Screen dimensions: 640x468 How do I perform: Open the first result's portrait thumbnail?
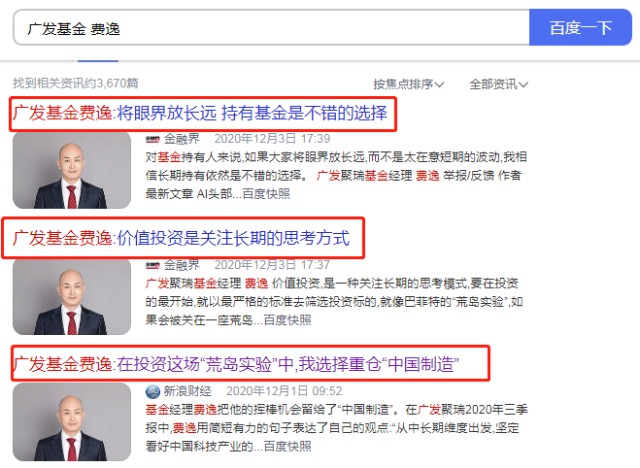[x=72, y=170]
